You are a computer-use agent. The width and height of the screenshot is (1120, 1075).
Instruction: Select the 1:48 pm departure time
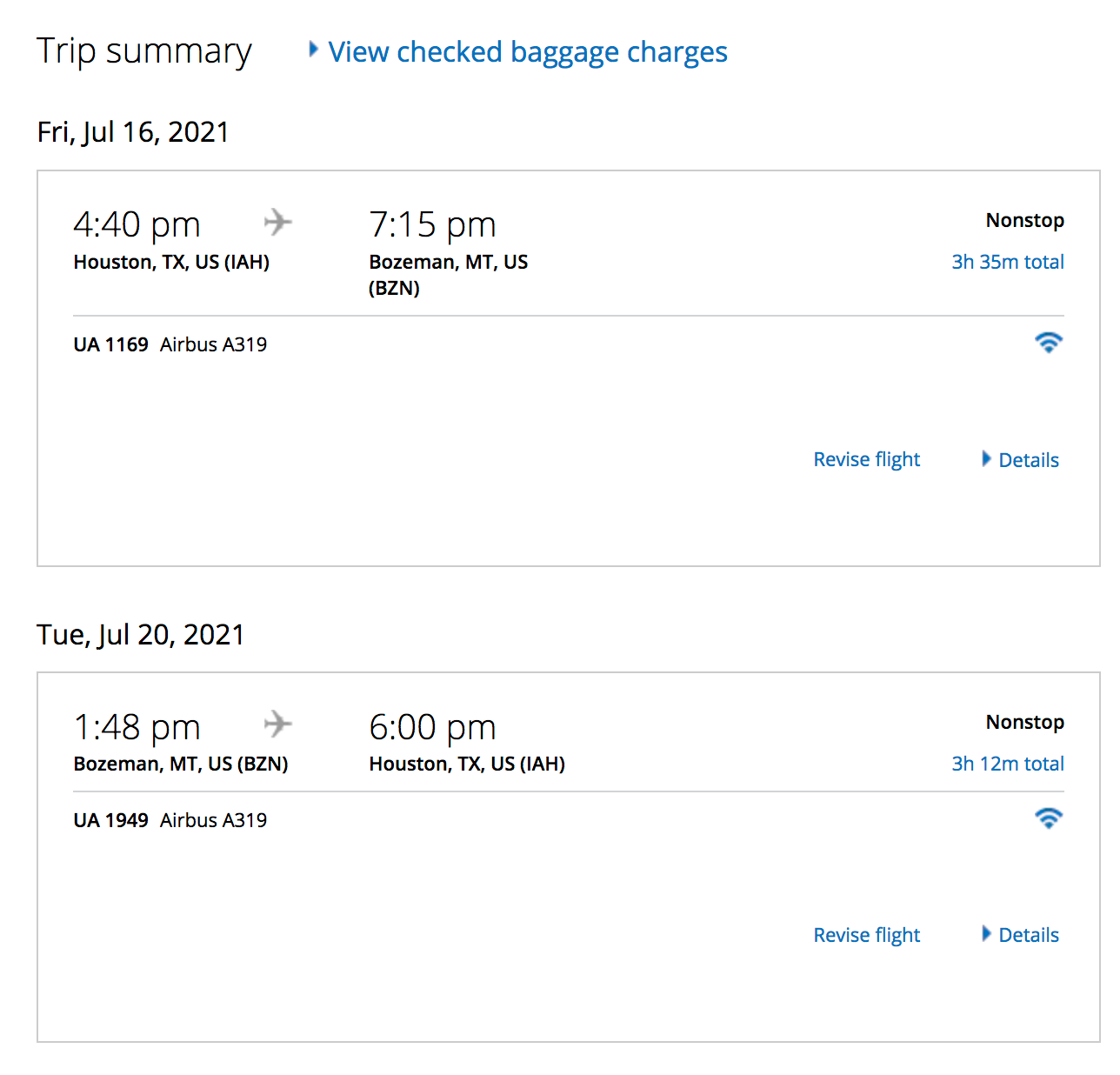[137, 727]
